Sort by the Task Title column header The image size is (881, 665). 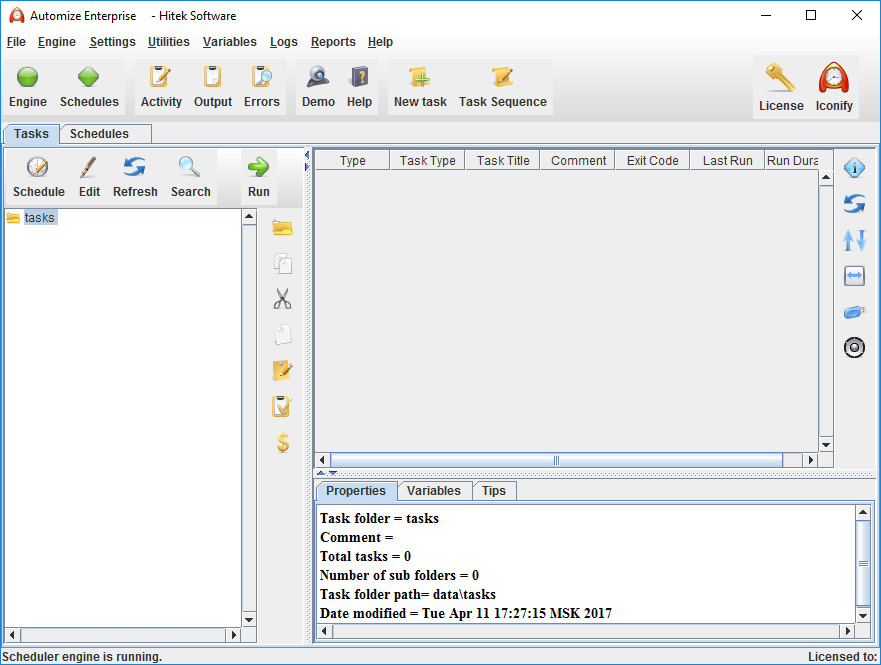point(502,161)
